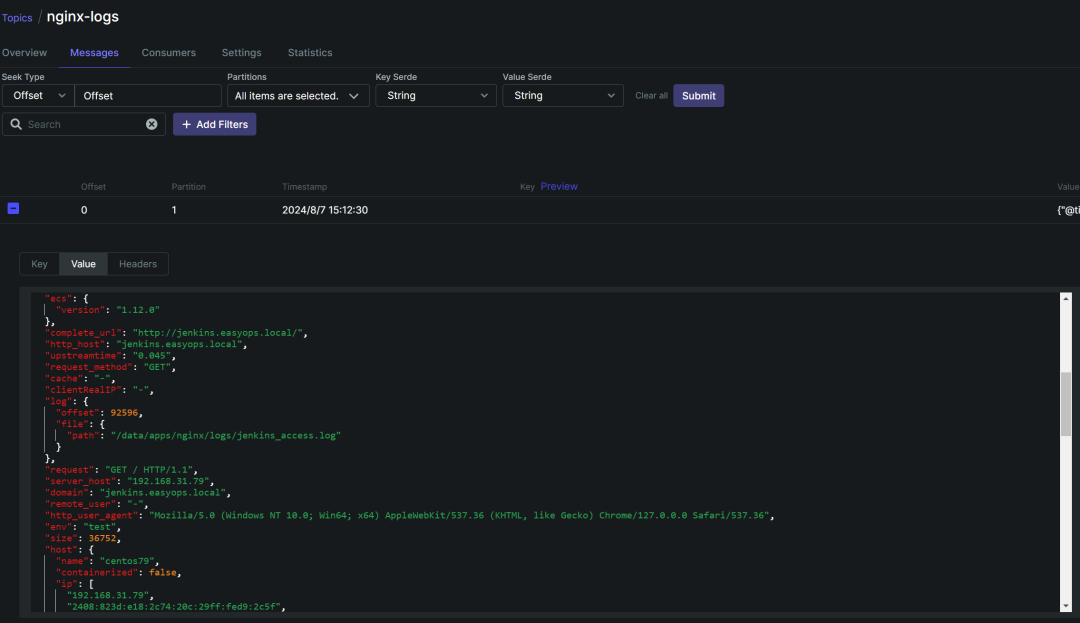Screen dimensions: 1080x623
Task: Click the Offset column header in the table
Action: tap(94, 187)
